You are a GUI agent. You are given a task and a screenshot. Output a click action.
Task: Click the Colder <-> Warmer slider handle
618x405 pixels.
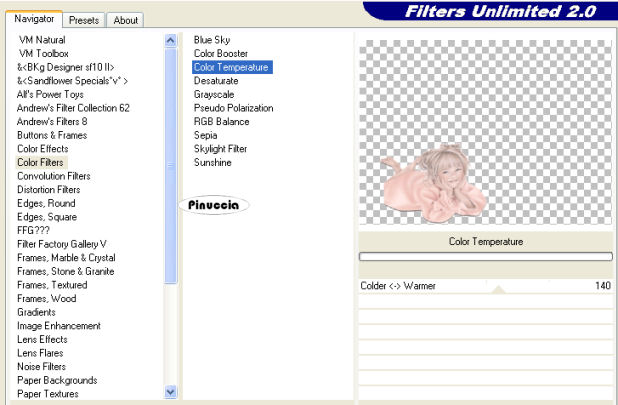pyautogui.click(x=499, y=290)
